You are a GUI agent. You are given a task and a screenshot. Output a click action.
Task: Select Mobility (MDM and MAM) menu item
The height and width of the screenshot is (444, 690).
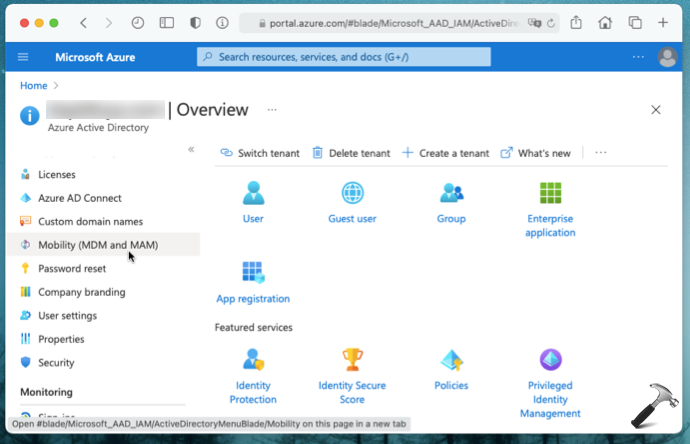tap(98, 245)
